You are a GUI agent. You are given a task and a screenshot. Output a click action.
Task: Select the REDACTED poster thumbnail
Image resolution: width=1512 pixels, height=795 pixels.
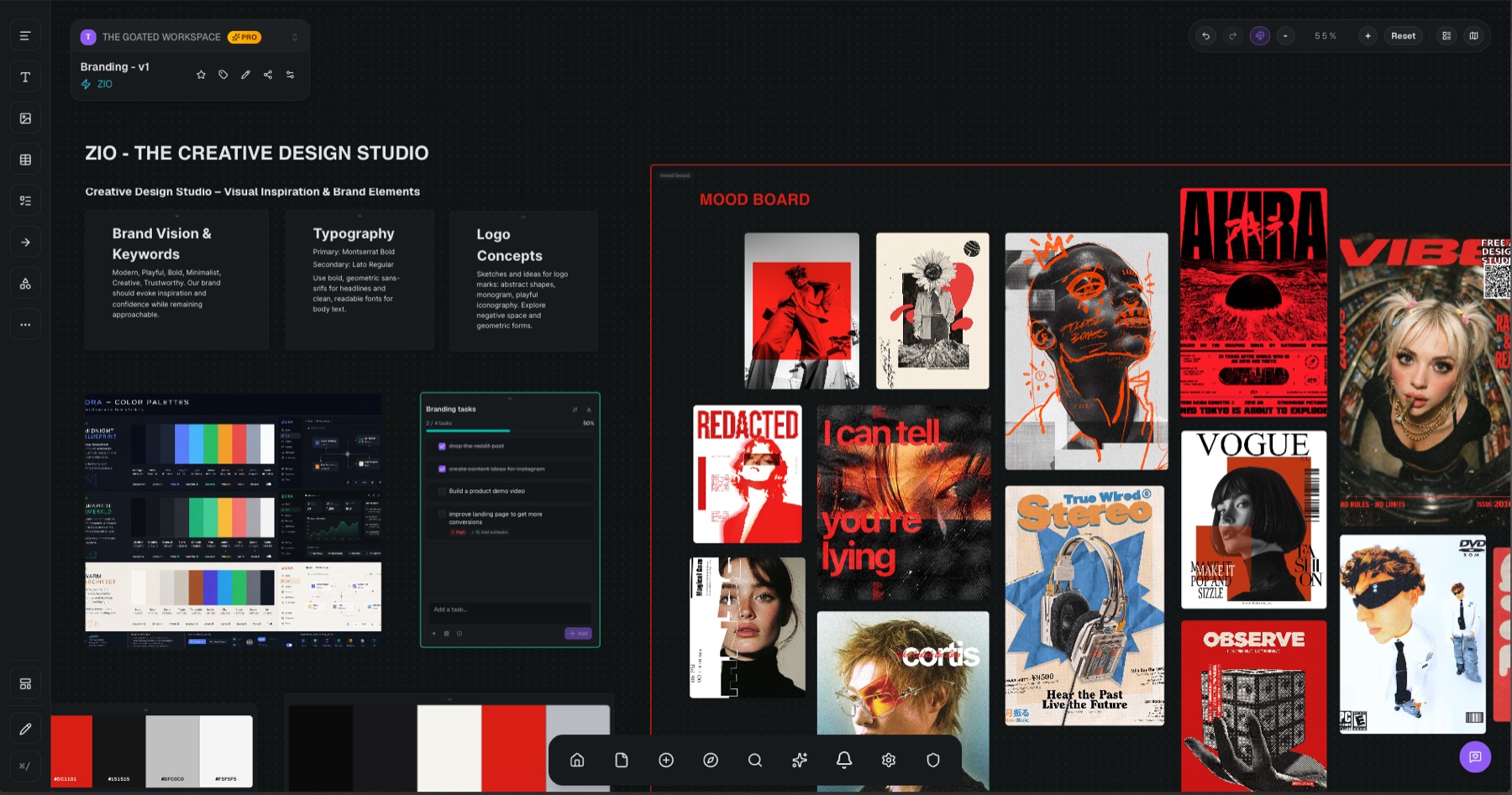click(x=748, y=474)
